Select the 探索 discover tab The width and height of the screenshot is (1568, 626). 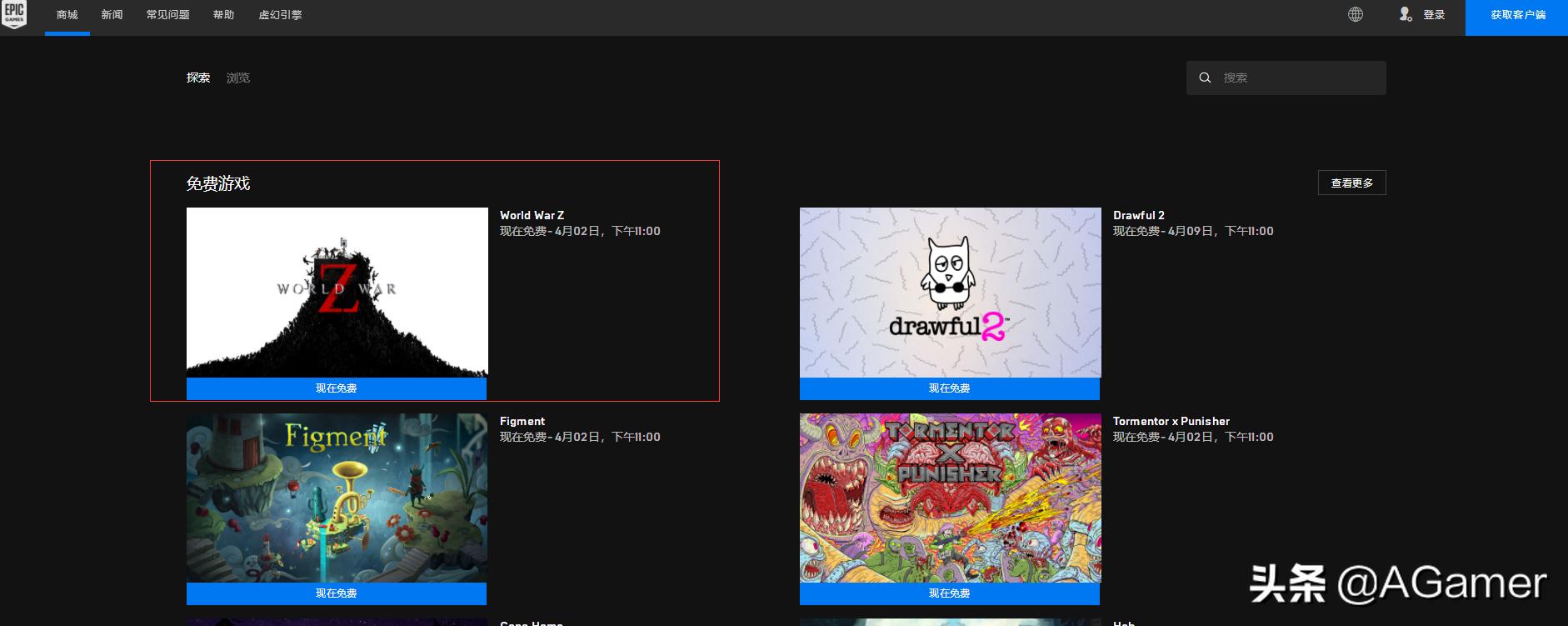coord(198,78)
